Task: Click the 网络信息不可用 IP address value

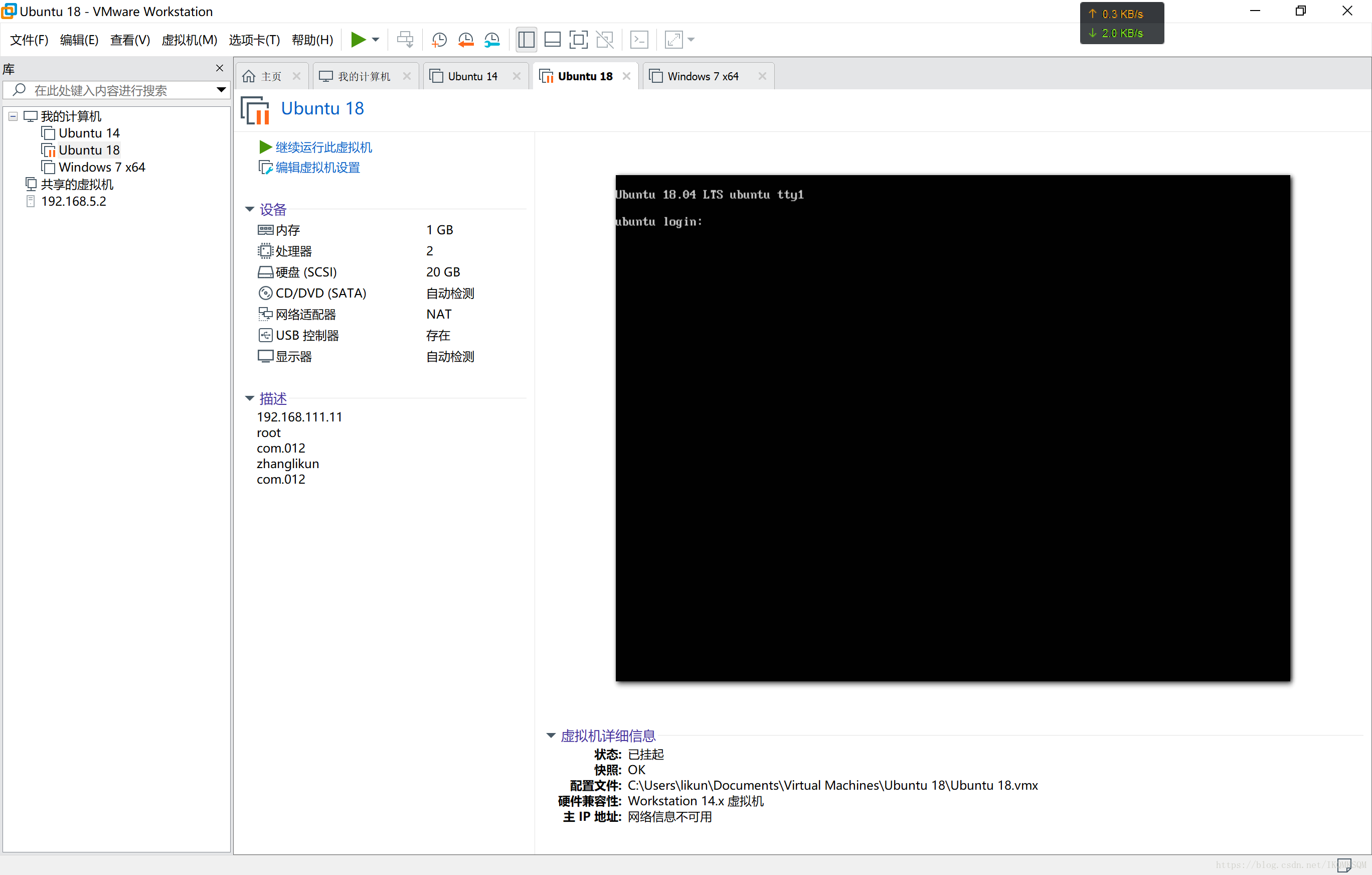Action: [669, 817]
